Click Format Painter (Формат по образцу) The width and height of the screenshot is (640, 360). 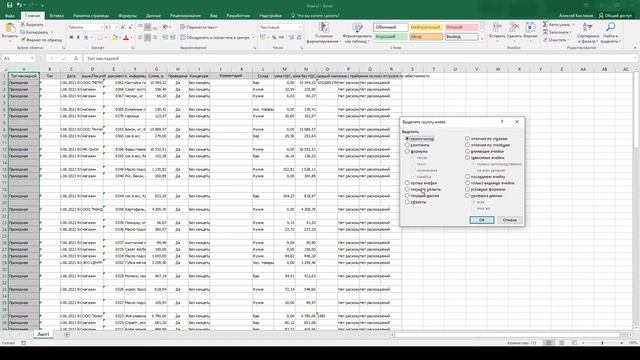coord(42,40)
